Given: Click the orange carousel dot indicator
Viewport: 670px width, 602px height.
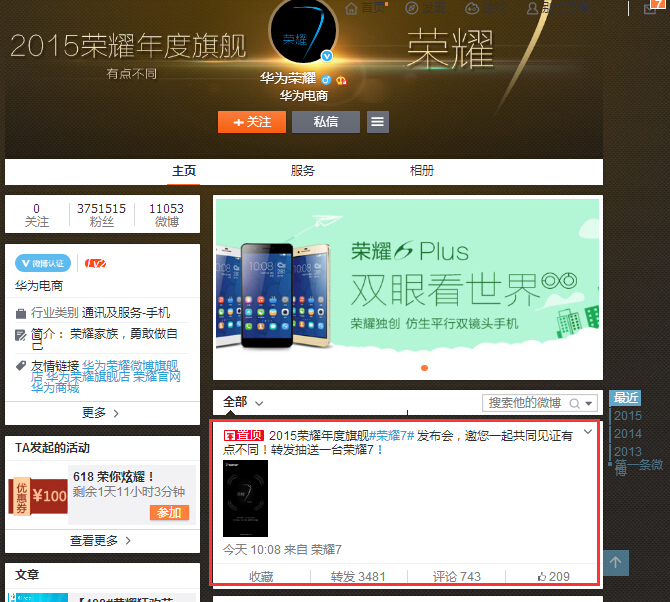Looking at the screenshot, I should point(424,368).
